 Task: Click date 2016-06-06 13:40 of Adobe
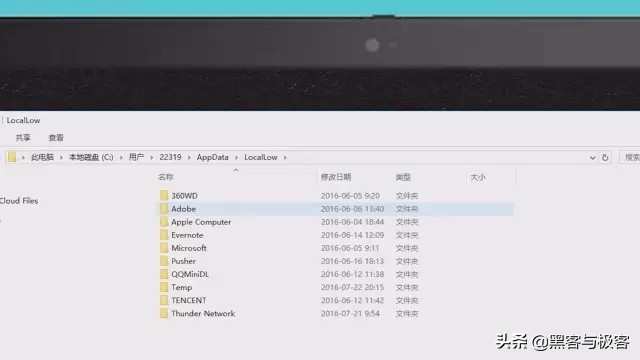352,209
